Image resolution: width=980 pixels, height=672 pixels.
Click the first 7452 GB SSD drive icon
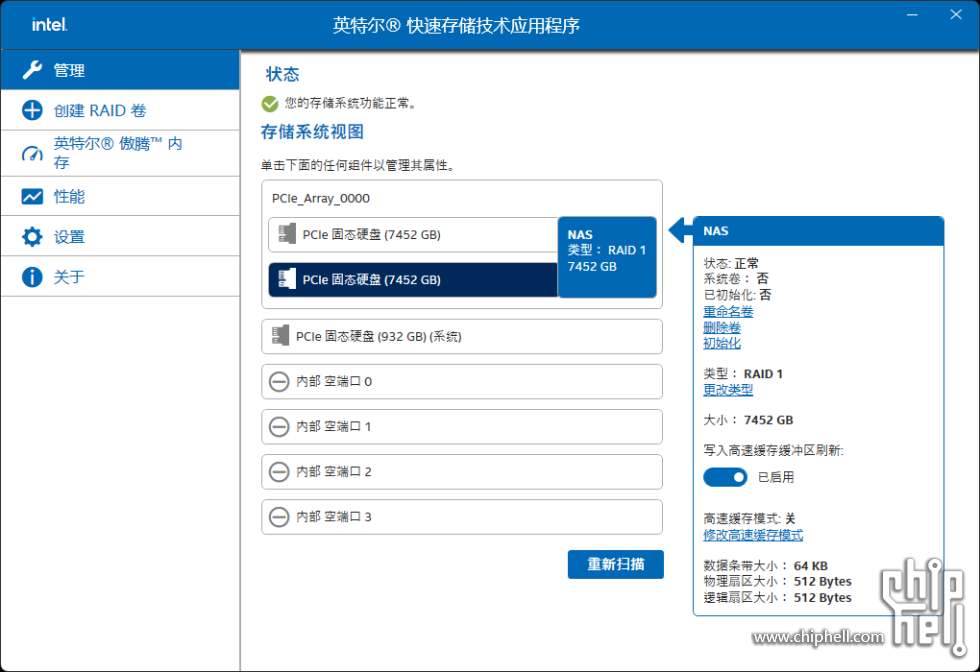pos(287,234)
